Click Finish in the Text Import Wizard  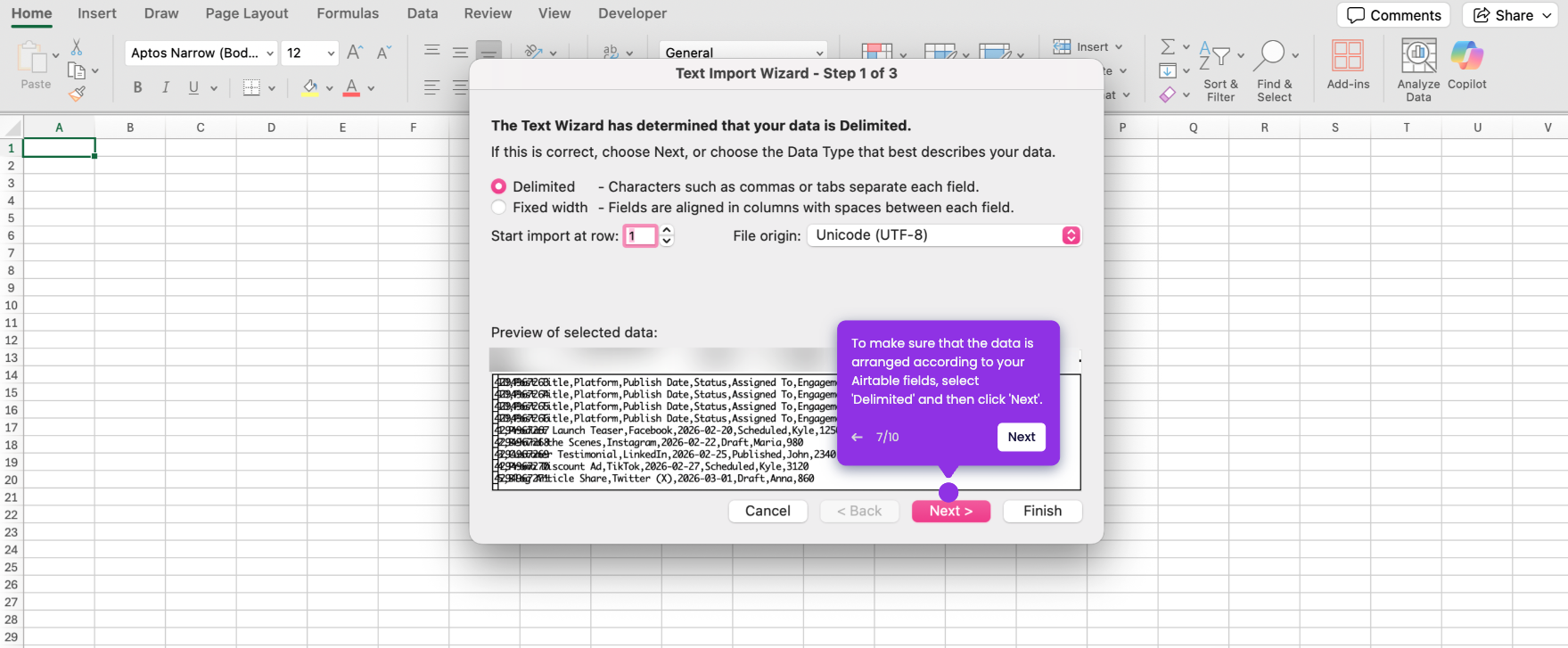coord(1043,511)
